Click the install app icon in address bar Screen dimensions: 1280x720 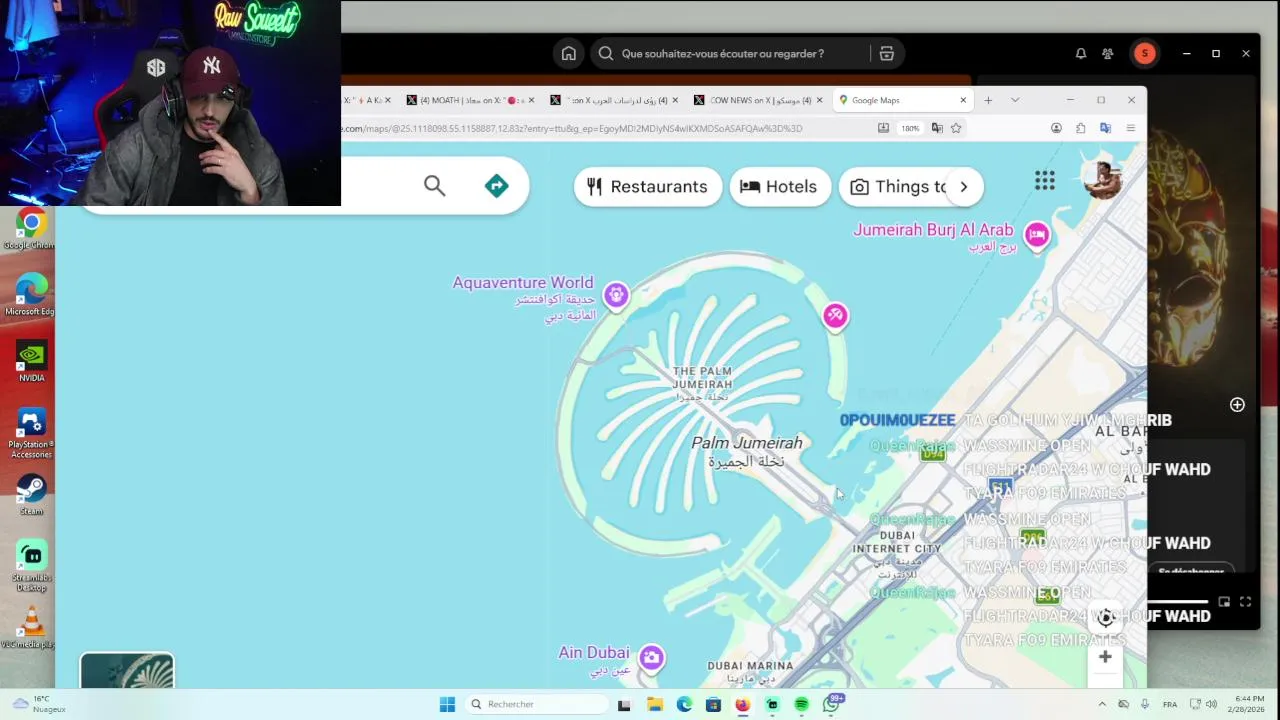pyautogui.click(x=883, y=128)
